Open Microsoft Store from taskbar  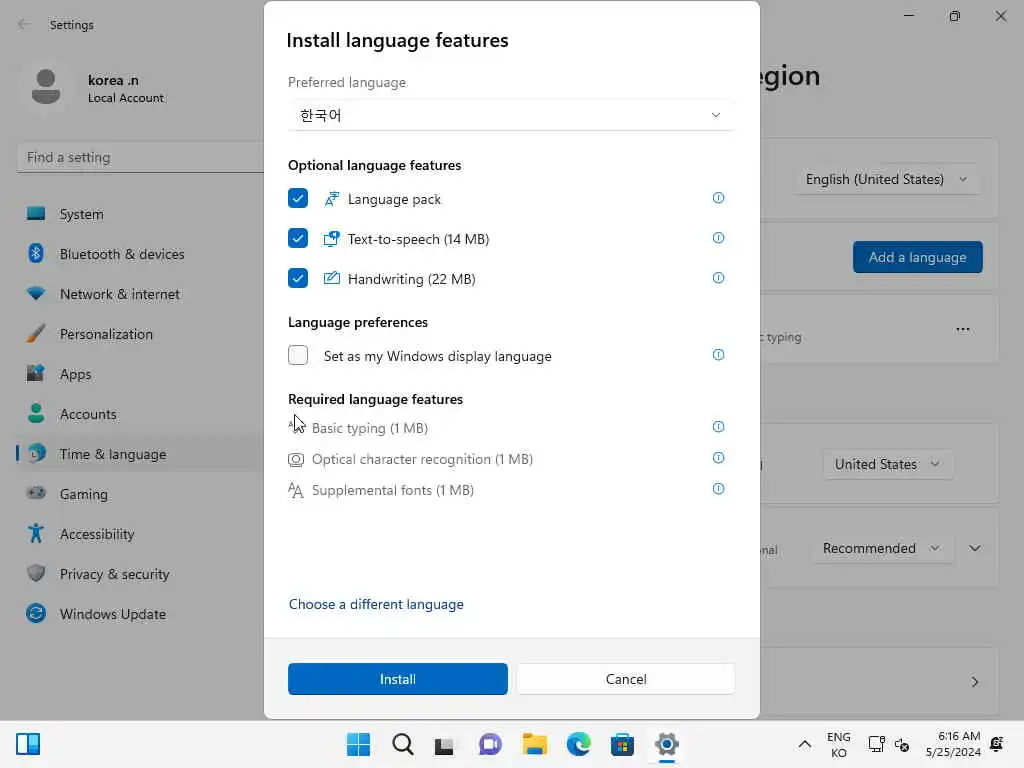point(622,744)
